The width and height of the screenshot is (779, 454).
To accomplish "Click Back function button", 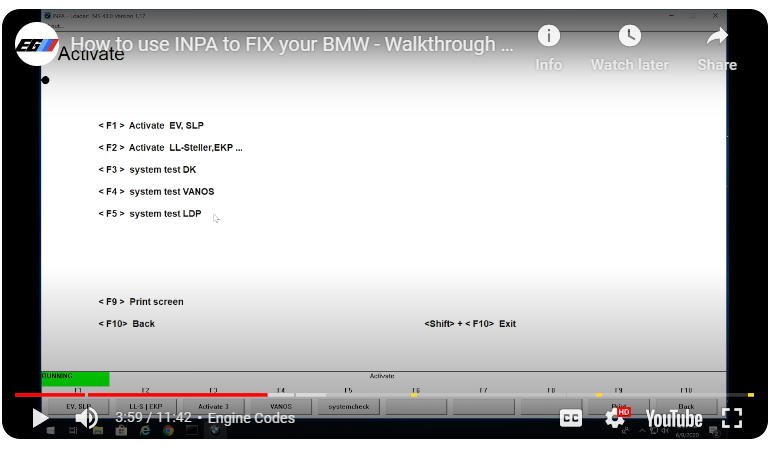I will [686, 407].
